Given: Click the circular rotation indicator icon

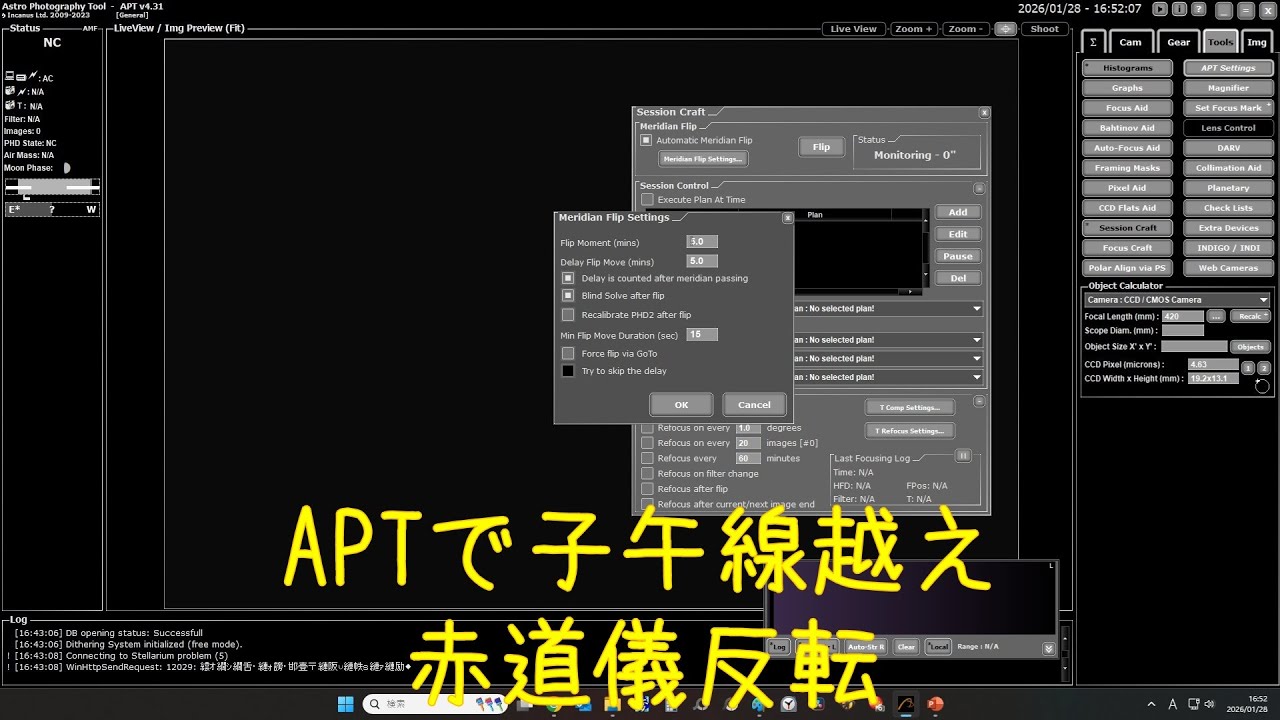Looking at the screenshot, I should 1261,386.
